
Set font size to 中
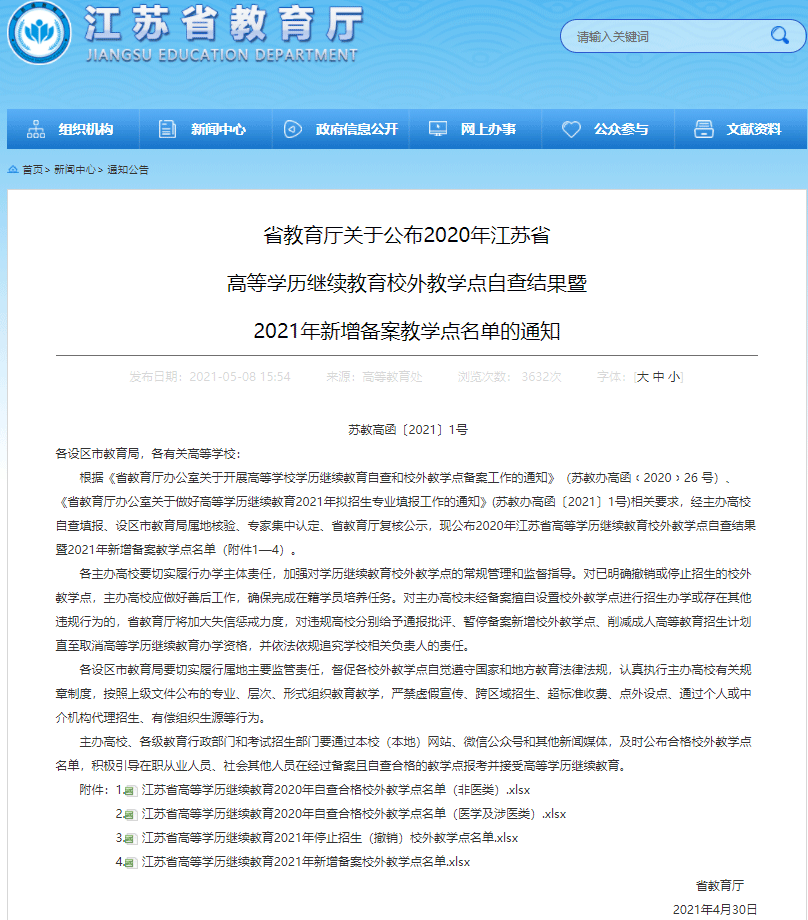pyautogui.click(x=658, y=377)
